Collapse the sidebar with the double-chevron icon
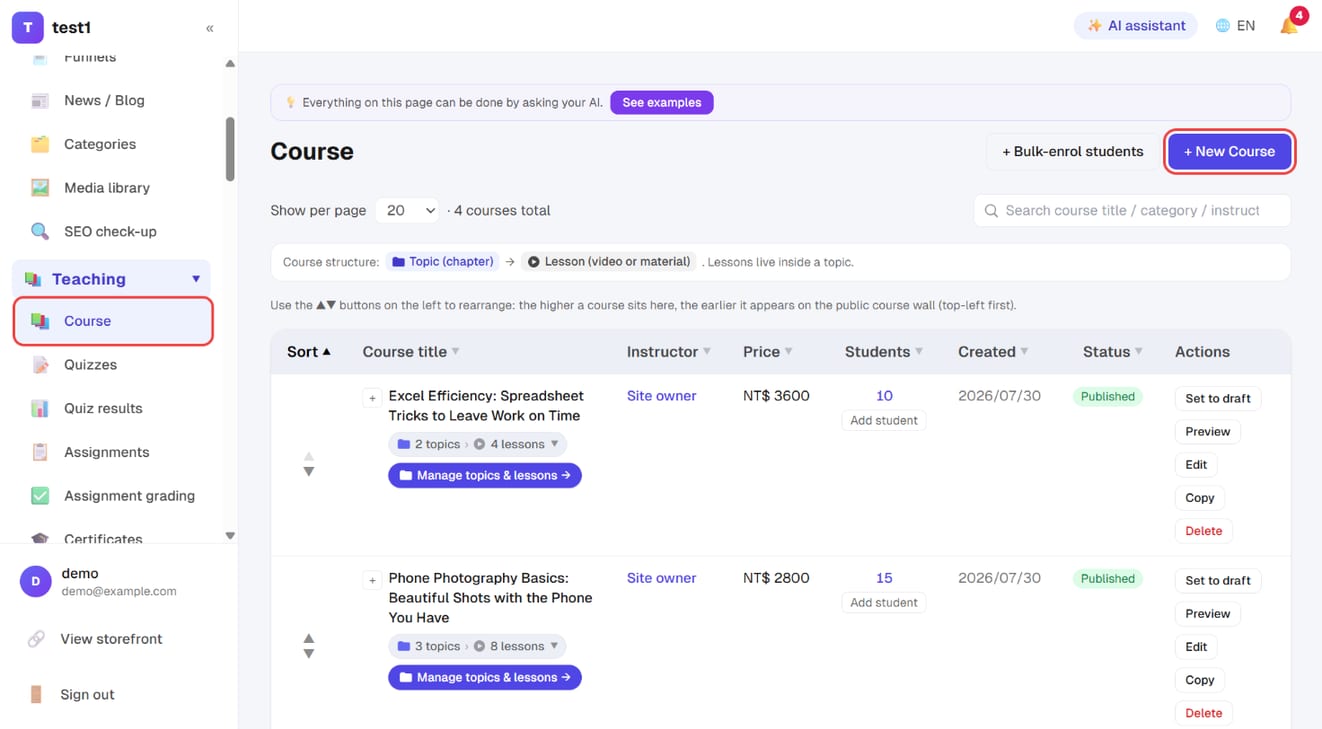 [x=209, y=28]
